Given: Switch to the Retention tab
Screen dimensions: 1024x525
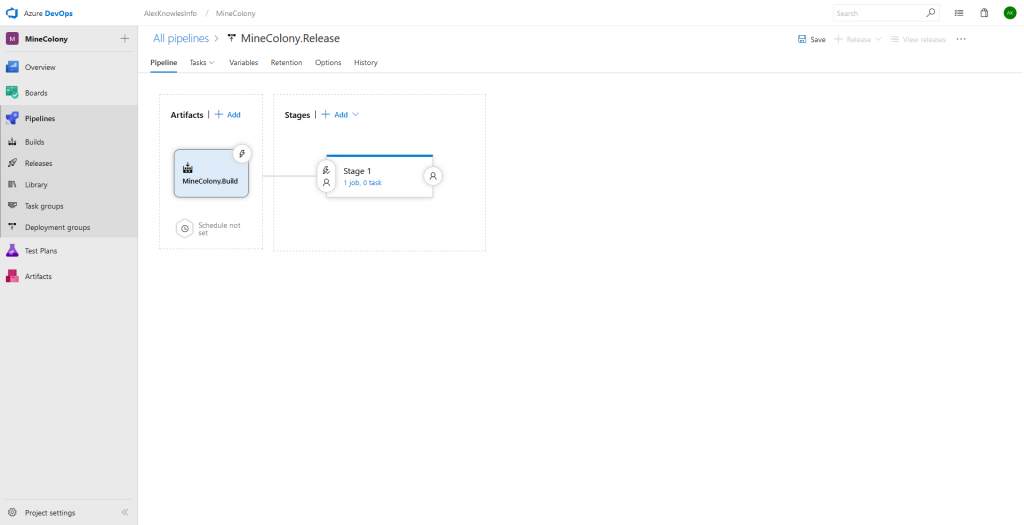Looking at the screenshot, I should point(286,63).
